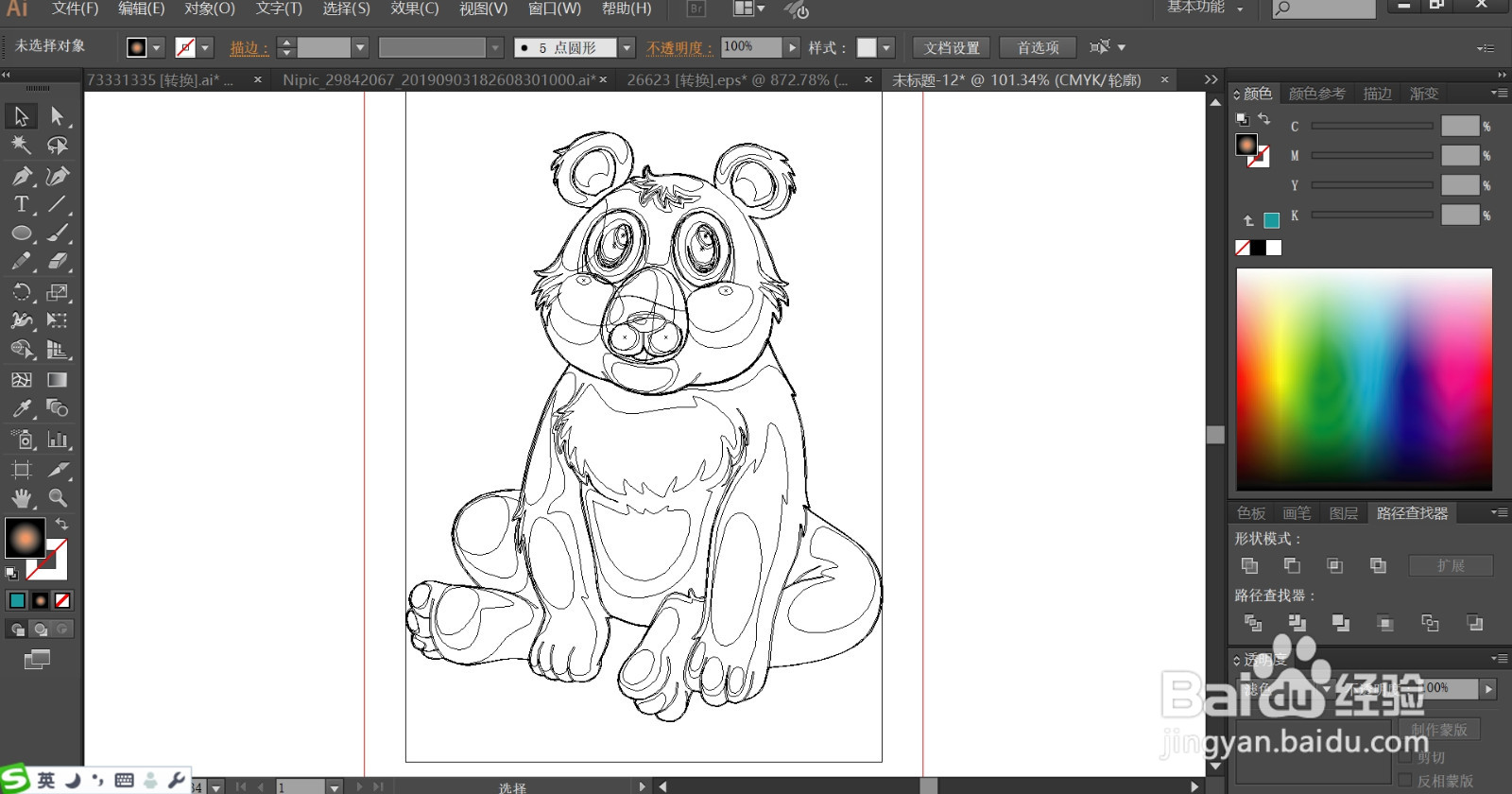
Task: Enable Draw Behind mode
Action: pyautogui.click(x=40, y=630)
